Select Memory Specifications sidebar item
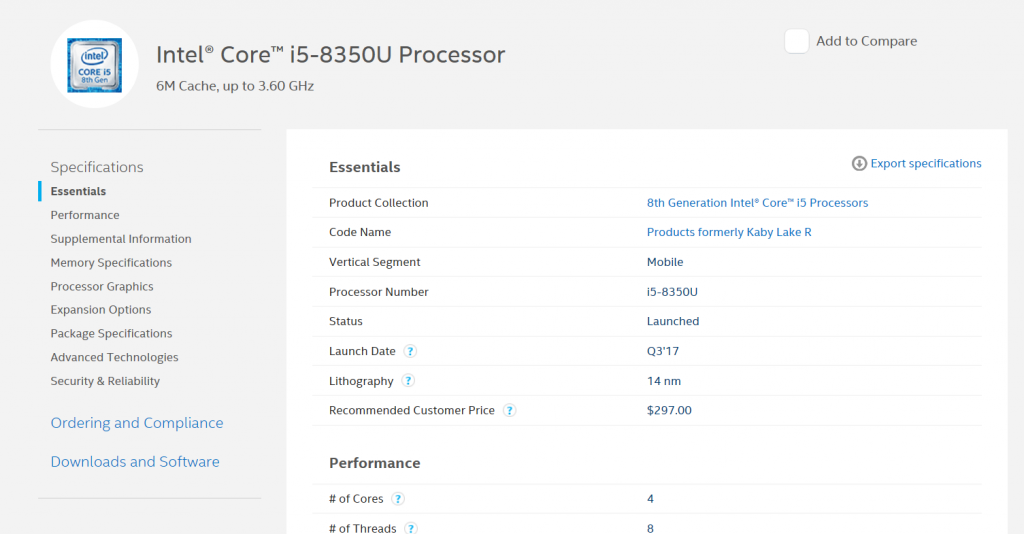1024x534 pixels. coord(111,263)
